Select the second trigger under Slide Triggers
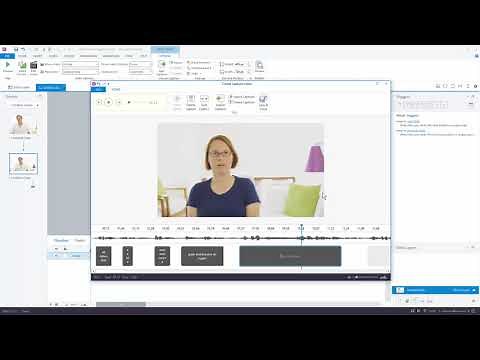480x360 pixels. [x=435, y=133]
